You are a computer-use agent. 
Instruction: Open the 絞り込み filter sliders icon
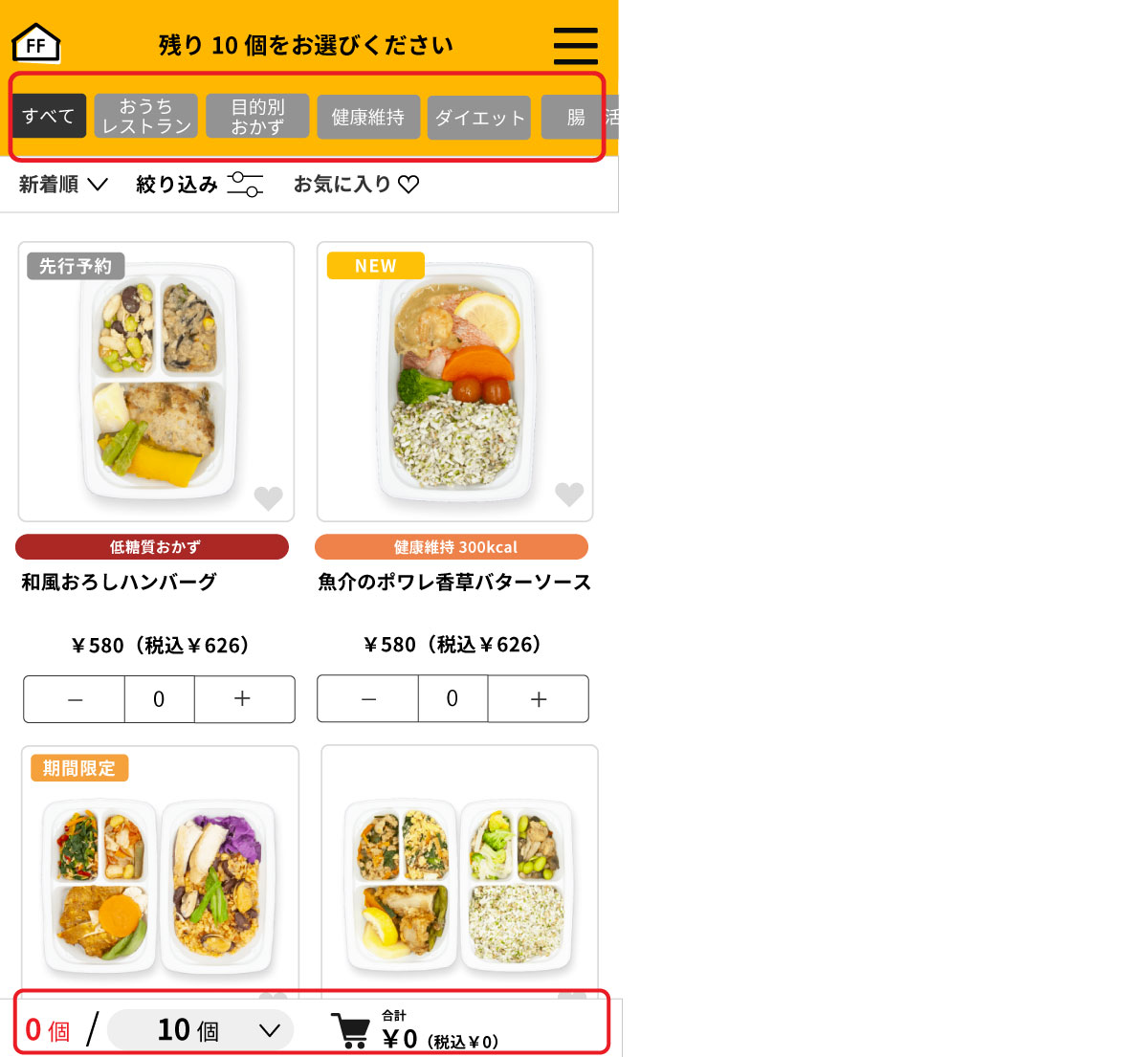245,184
